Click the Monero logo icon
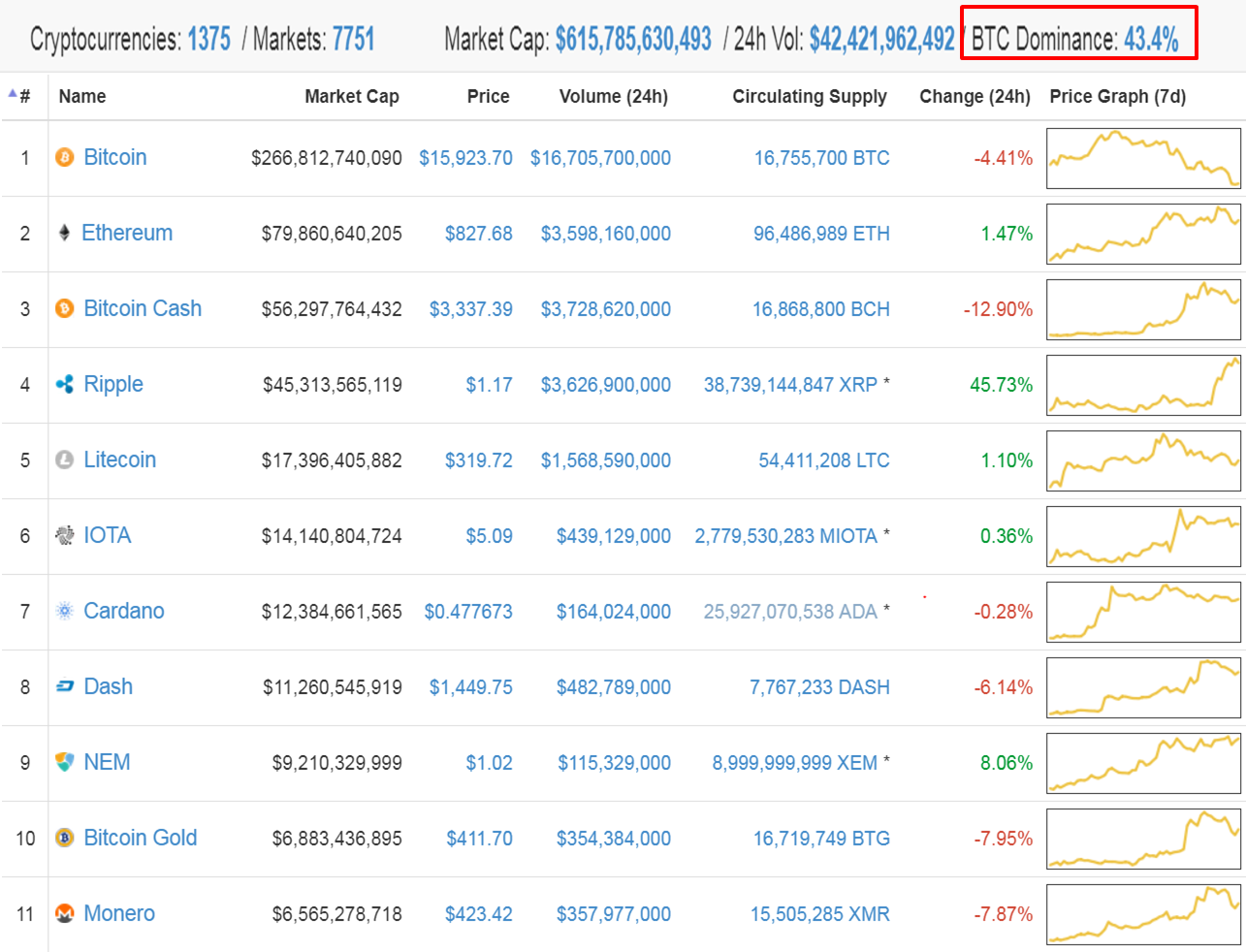This screenshot has height=952, width=1246. click(65, 913)
